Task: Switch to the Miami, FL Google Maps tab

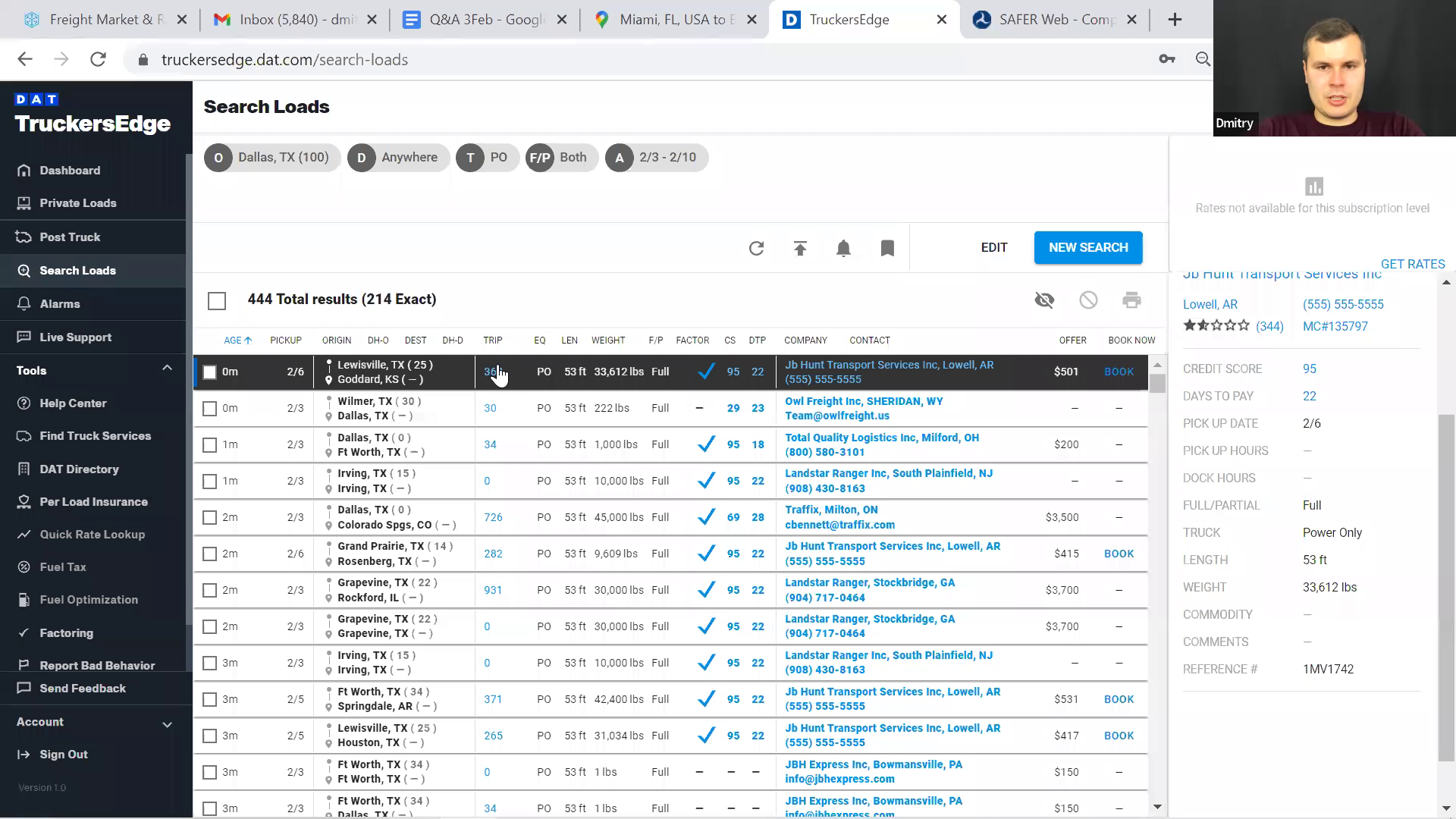Action: [674, 20]
